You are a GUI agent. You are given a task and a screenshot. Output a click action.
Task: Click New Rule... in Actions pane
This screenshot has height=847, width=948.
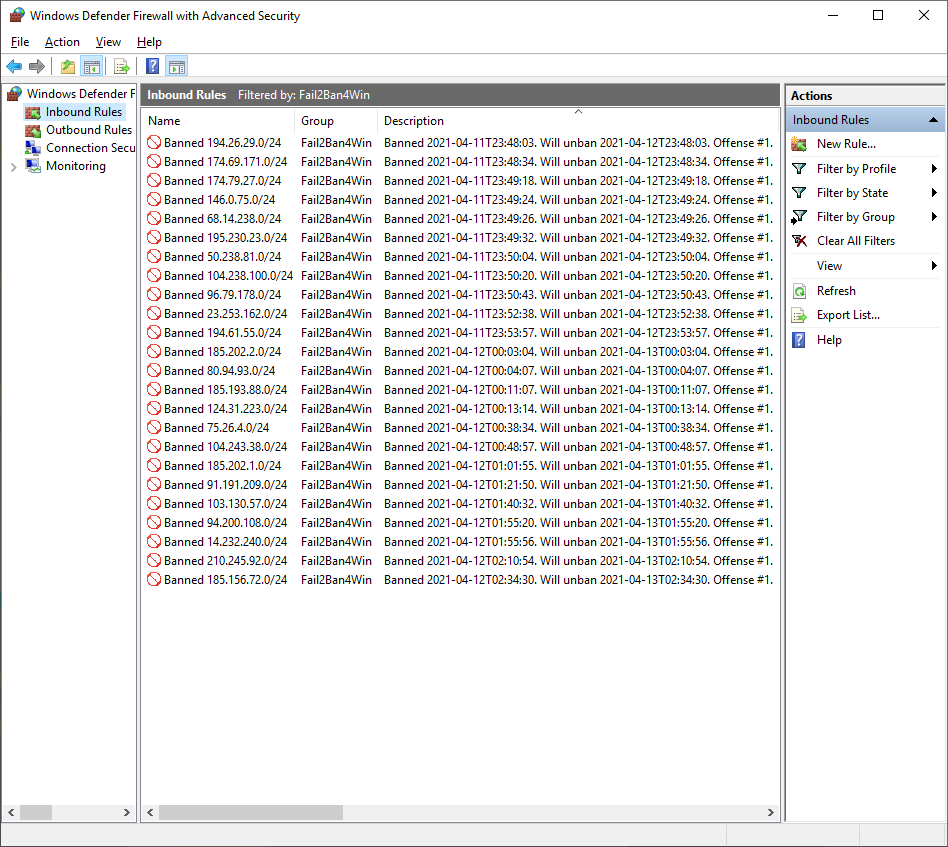click(x=846, y=144)
